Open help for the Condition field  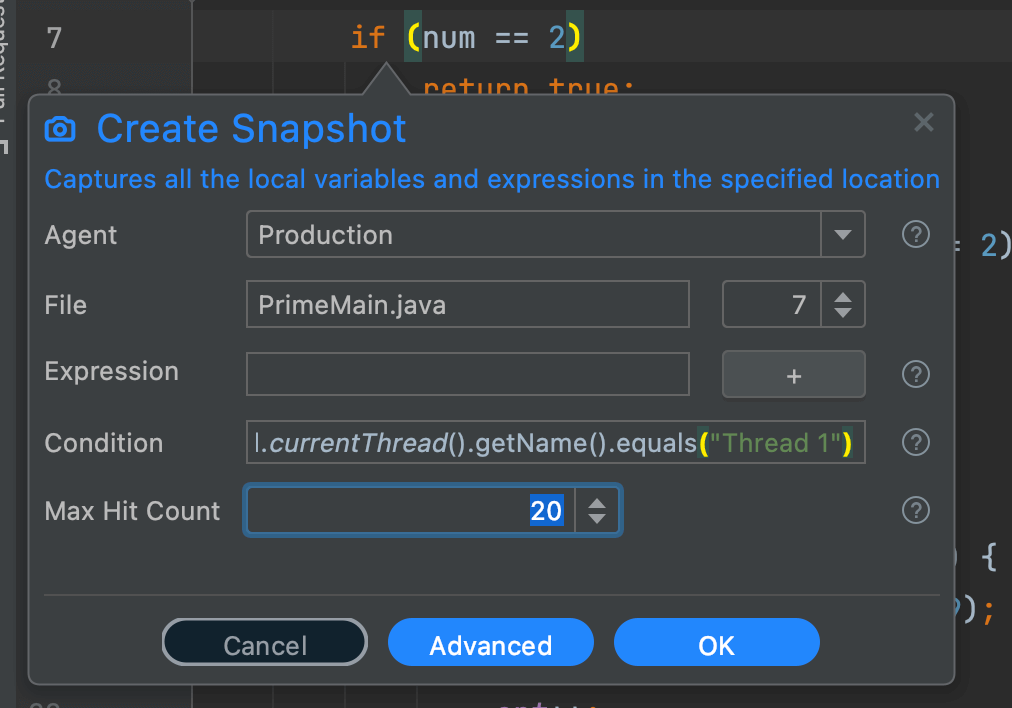(915, 442)
